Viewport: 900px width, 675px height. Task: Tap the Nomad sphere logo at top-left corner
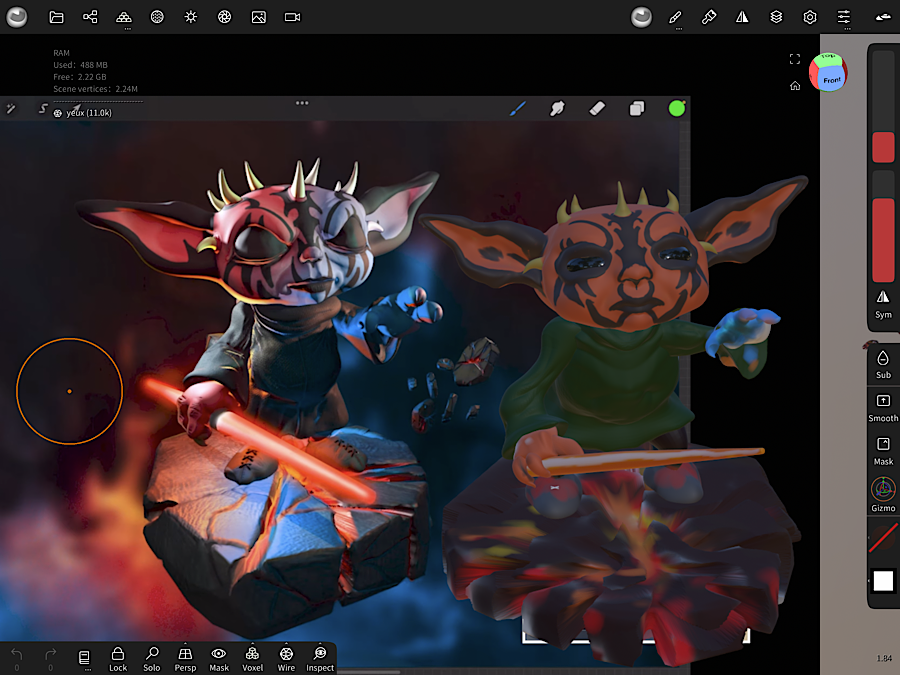[17, 17]
